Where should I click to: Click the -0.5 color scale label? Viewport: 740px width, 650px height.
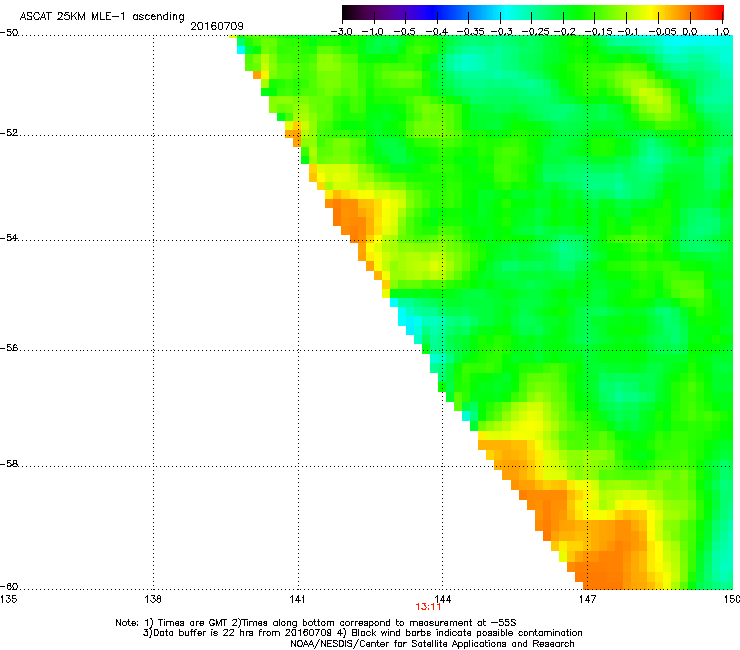click(x=404, y=32)
